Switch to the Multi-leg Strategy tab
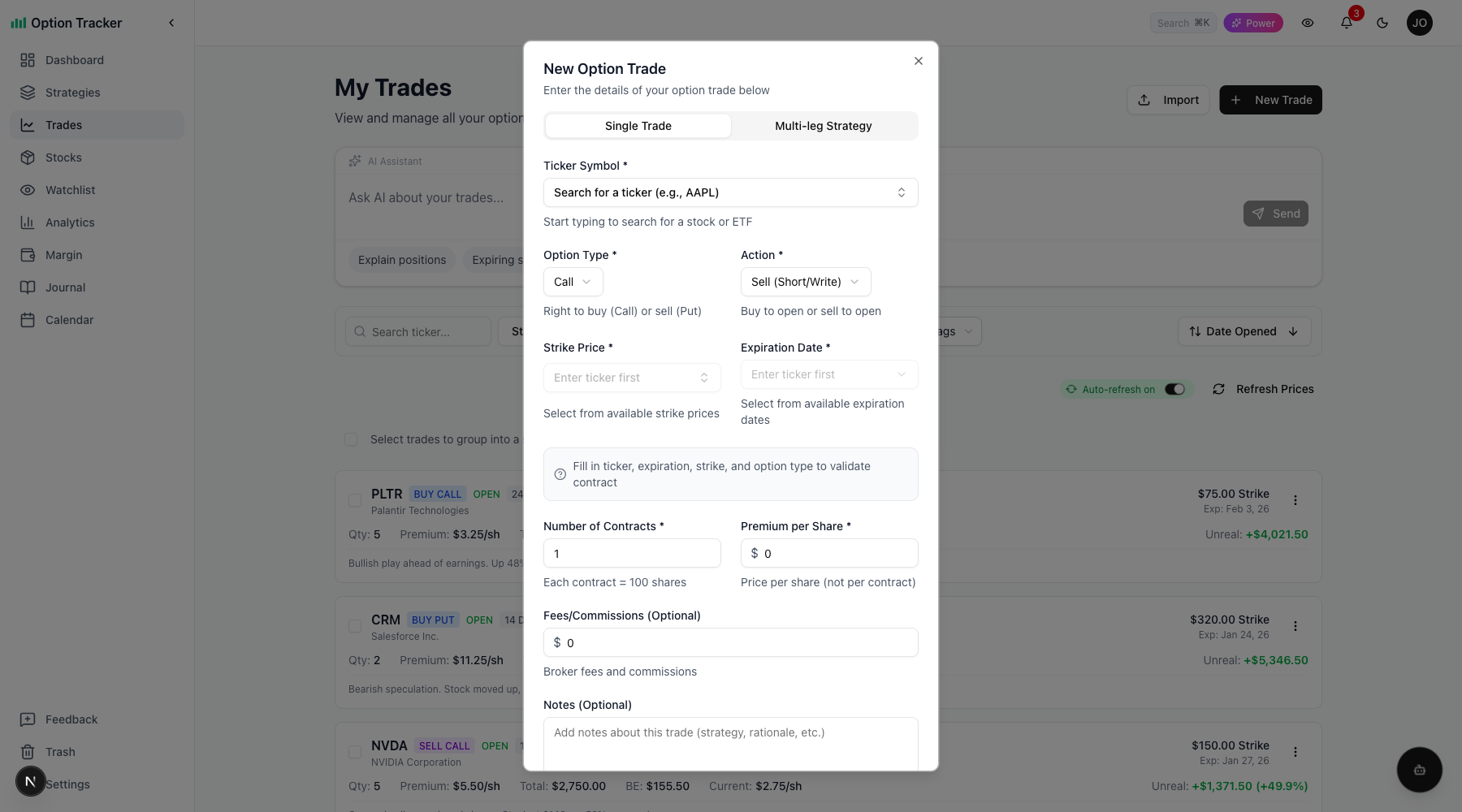The height and width of the screenshot is (812, 1462). tap(823, 126)
